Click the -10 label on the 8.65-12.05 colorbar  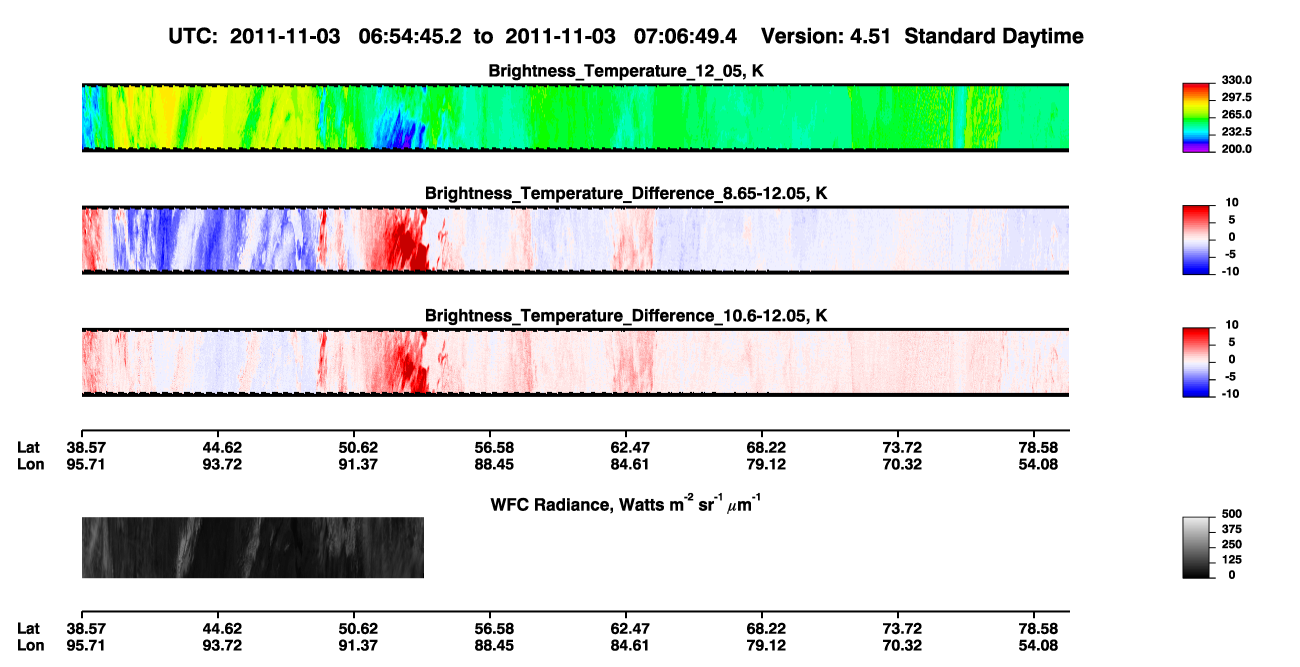point(1229,270)
